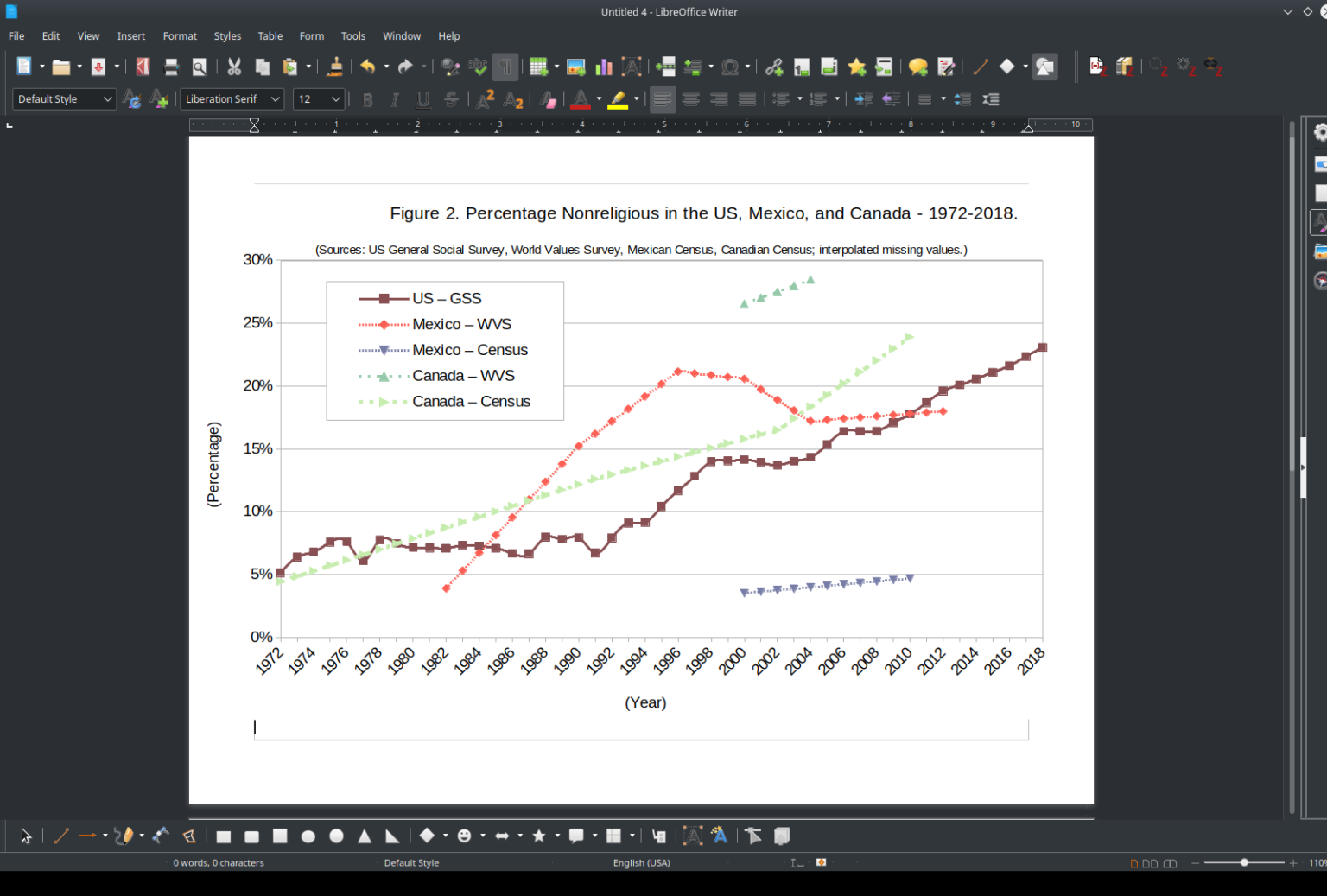Click the zoom slider handle in status bar
Screen dimensions: 1327x896
pos(1244,863)
